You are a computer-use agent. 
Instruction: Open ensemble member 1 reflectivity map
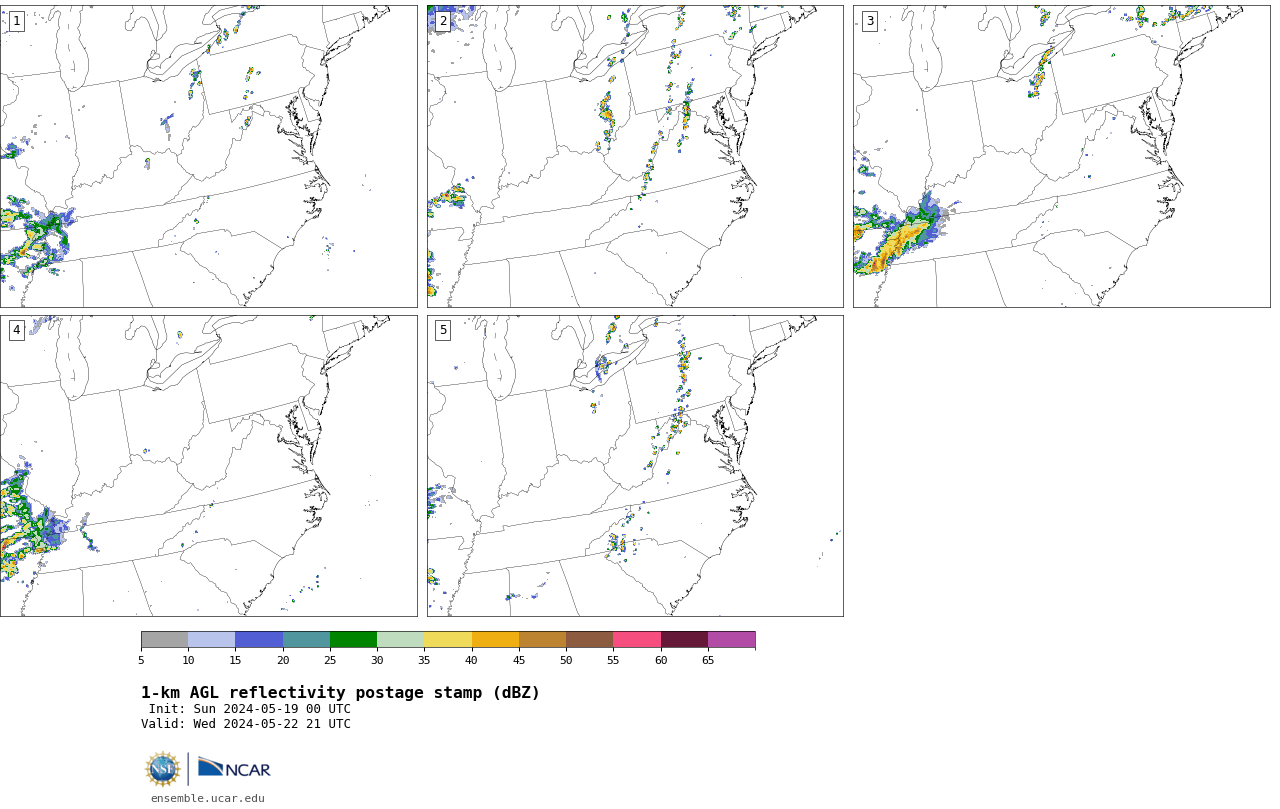coord(208,156)
